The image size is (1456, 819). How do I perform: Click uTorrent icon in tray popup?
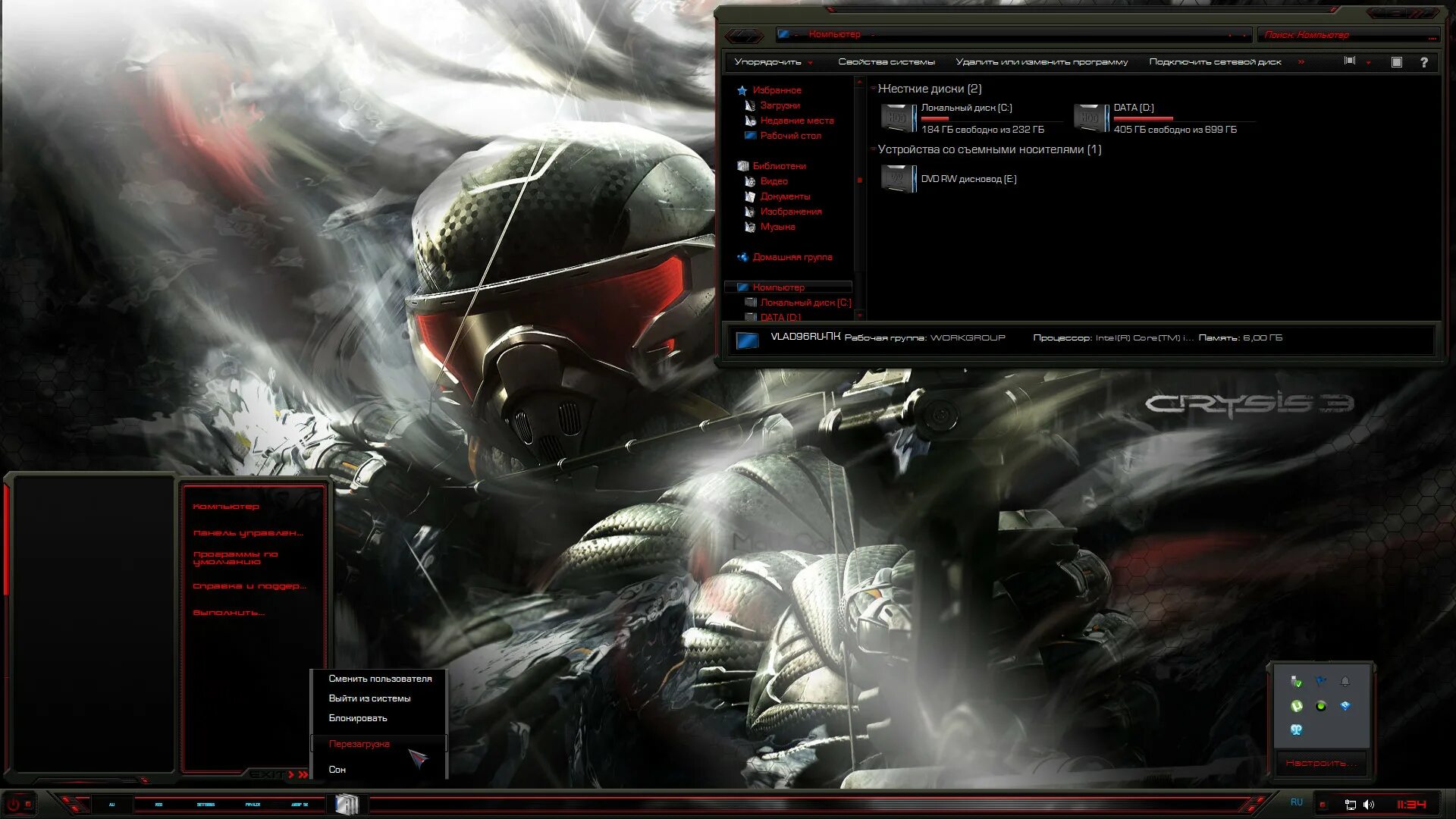tap(1297, 706)
